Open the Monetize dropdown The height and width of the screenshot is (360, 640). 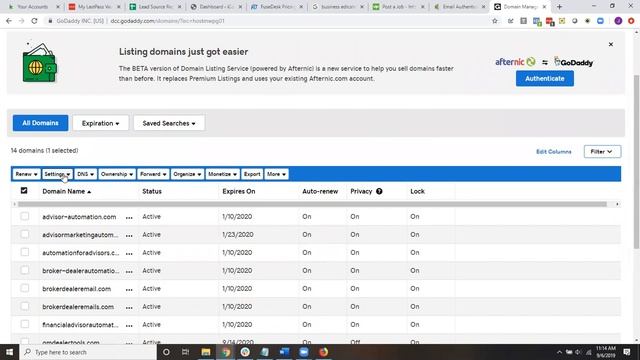pos(222,174)
